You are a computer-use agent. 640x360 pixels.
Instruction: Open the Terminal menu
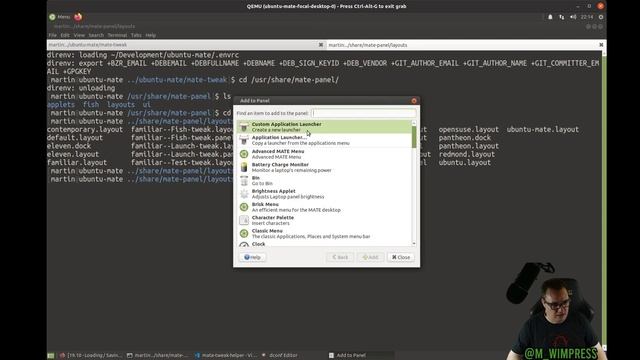pyautogui.click(x=118, y=36)
